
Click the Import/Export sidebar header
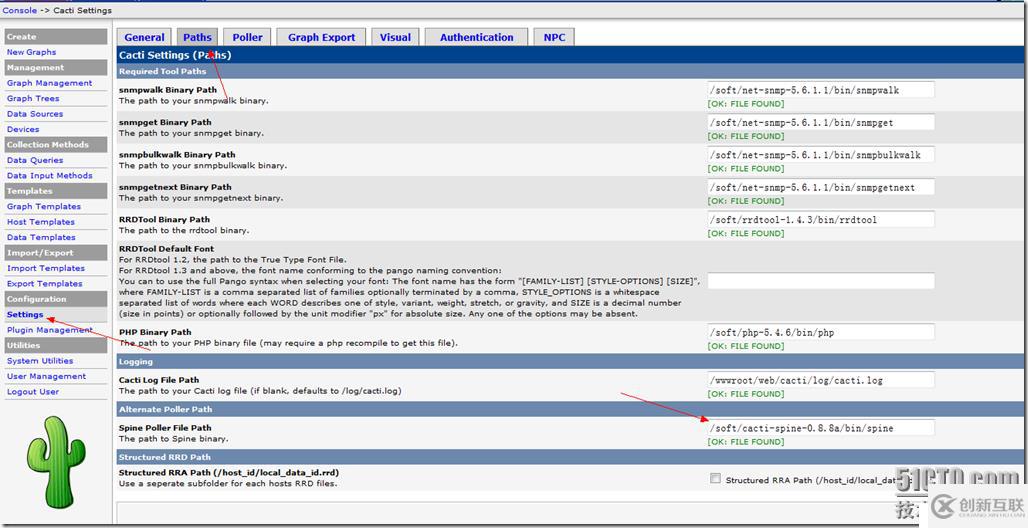coord(56,253)
